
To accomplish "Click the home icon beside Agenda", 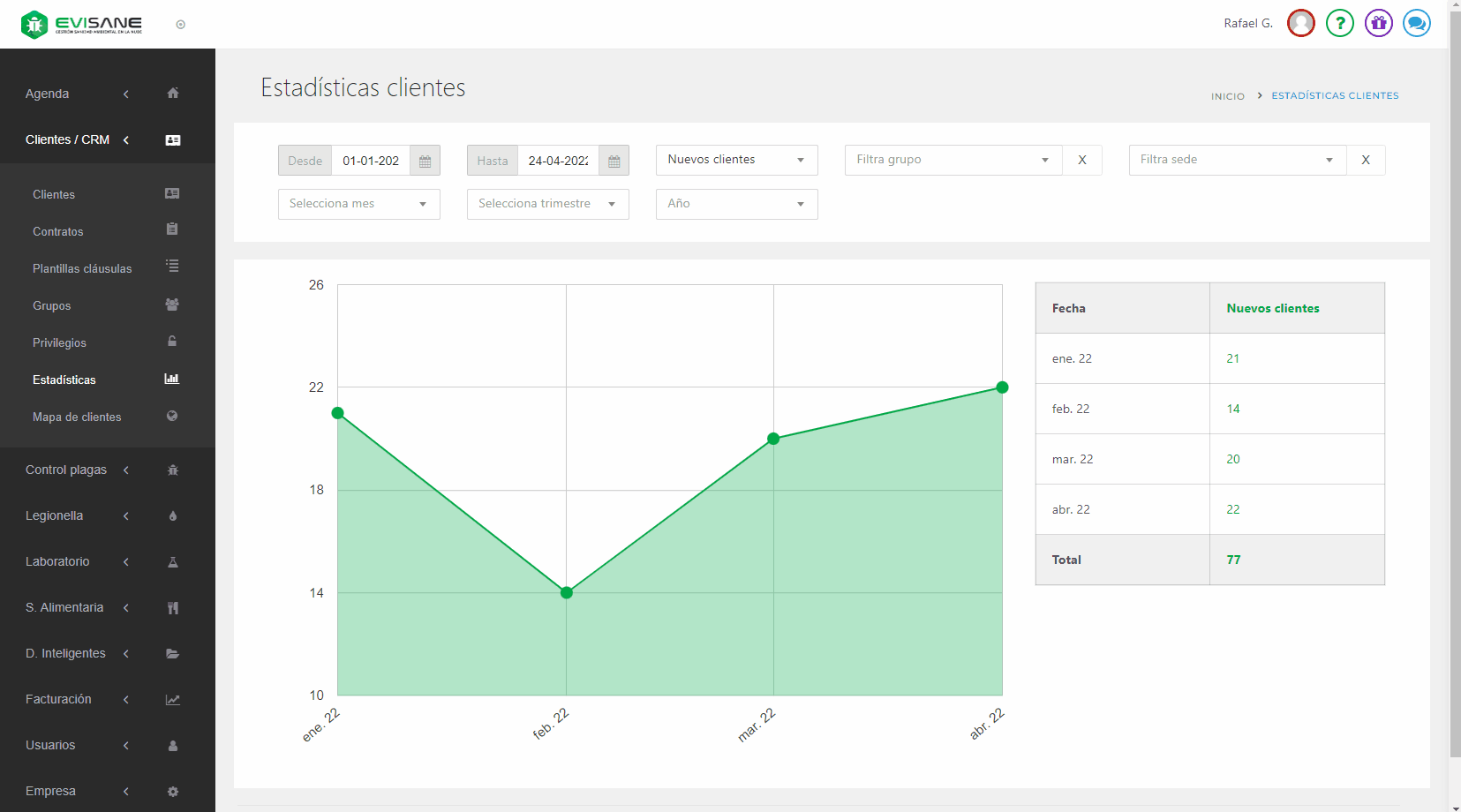I will coord(173,94).
